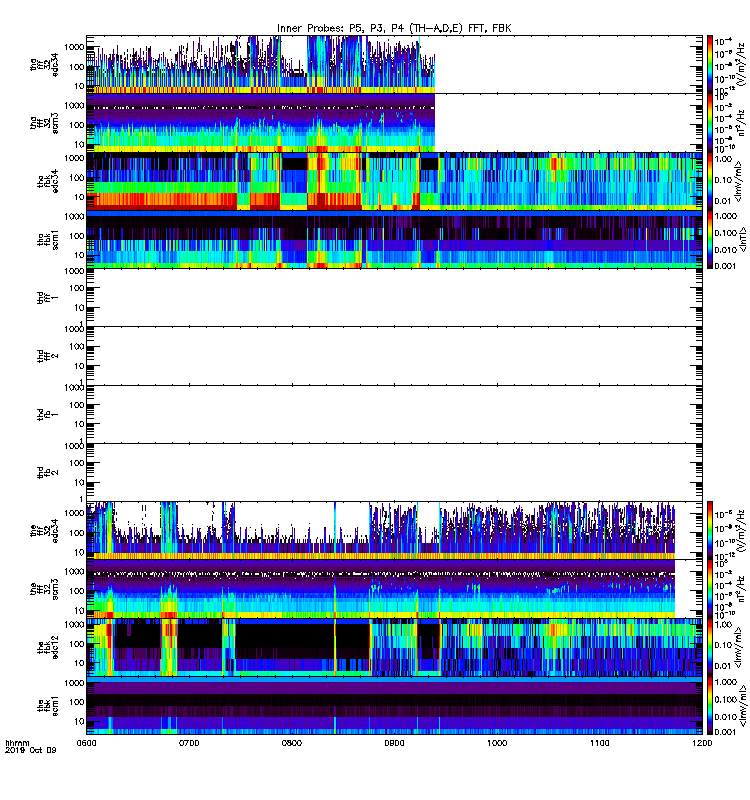Click the 0600 time axis label

tap(87, 743)
